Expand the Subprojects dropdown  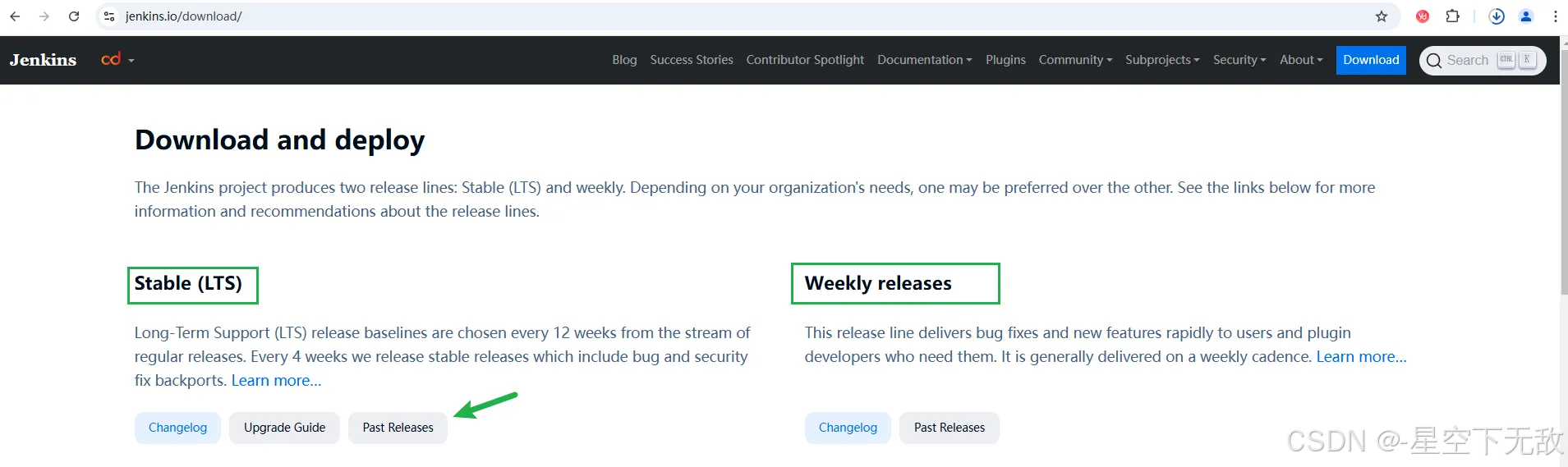(x=1162, y=60)
